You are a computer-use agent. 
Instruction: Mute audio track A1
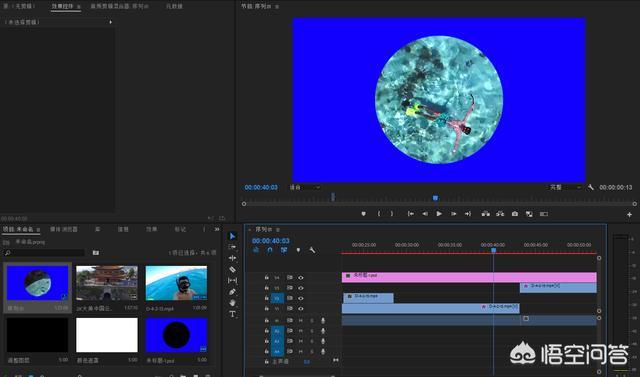click(301, 321)
